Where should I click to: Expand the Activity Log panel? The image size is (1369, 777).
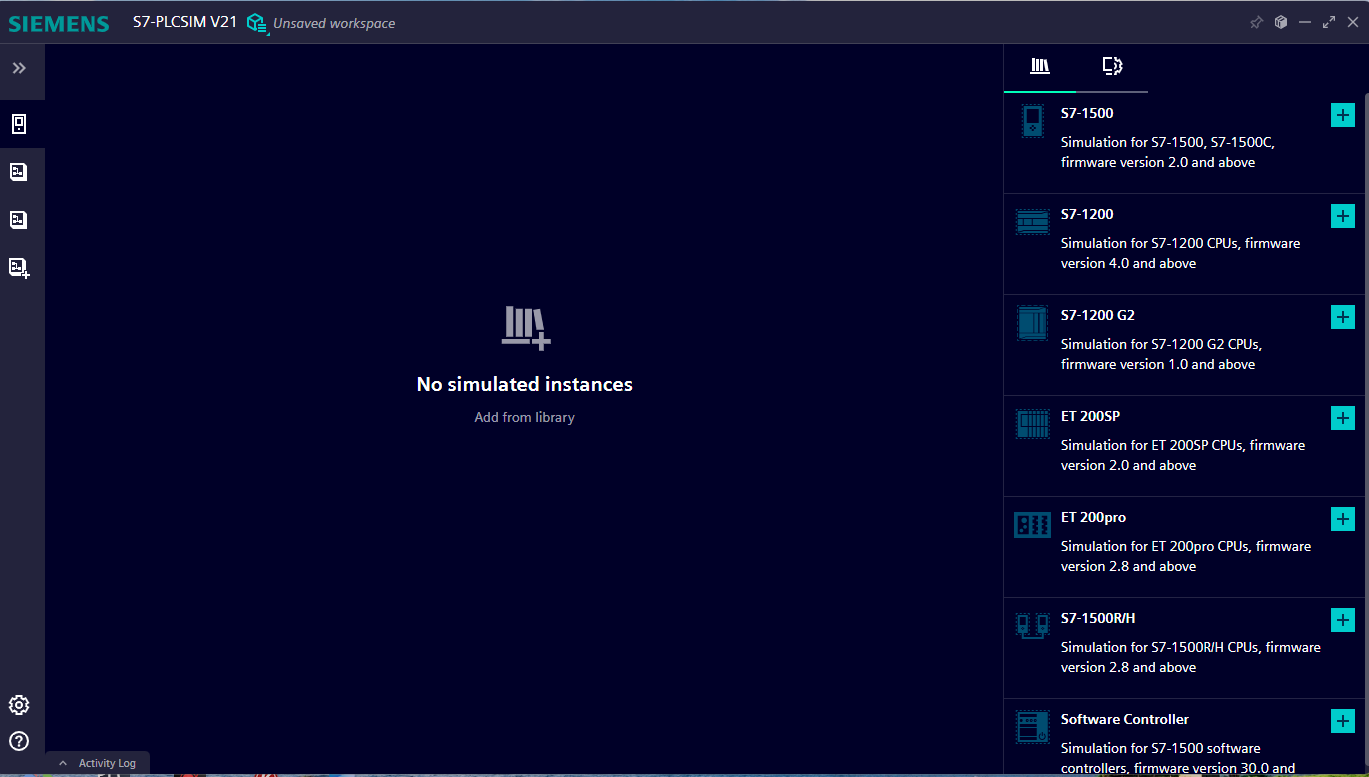click(97, 763)
